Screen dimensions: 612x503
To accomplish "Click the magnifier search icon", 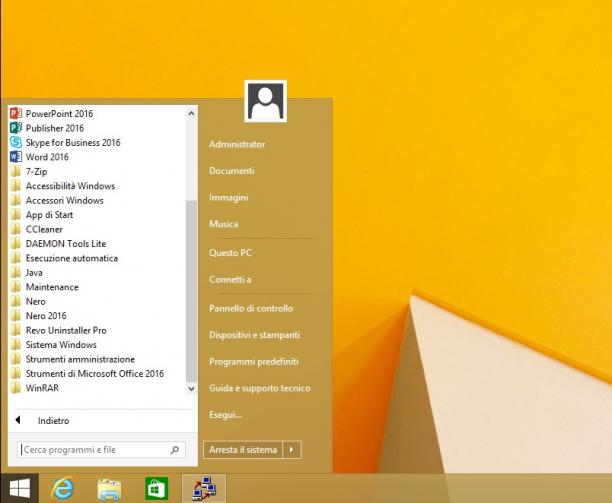I will (x=175, y=450).
